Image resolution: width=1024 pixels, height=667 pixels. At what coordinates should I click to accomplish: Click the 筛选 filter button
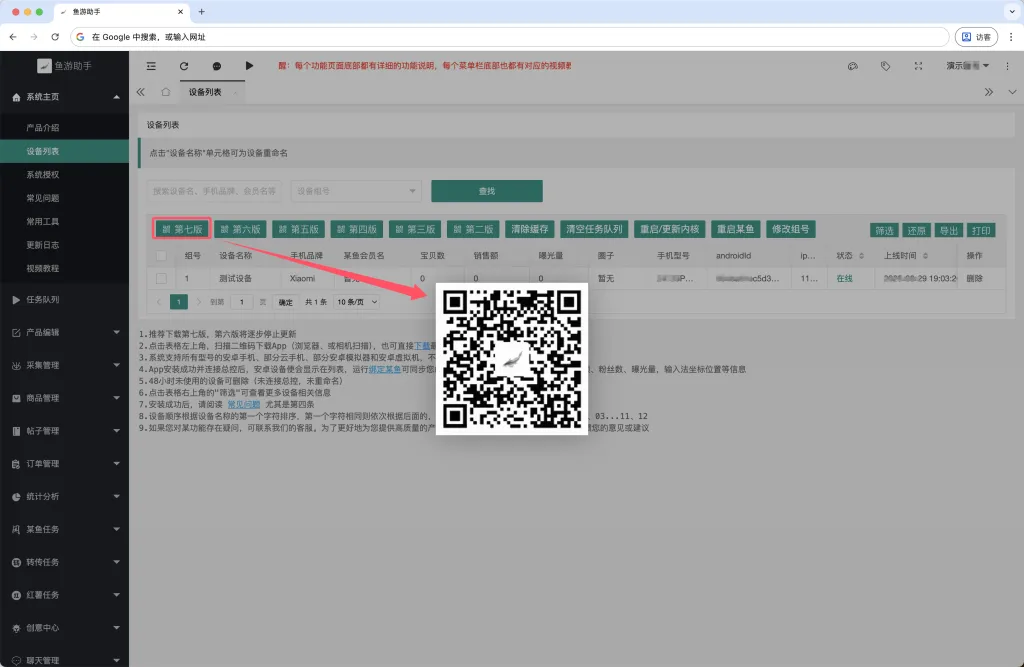[x=884, y=231]
